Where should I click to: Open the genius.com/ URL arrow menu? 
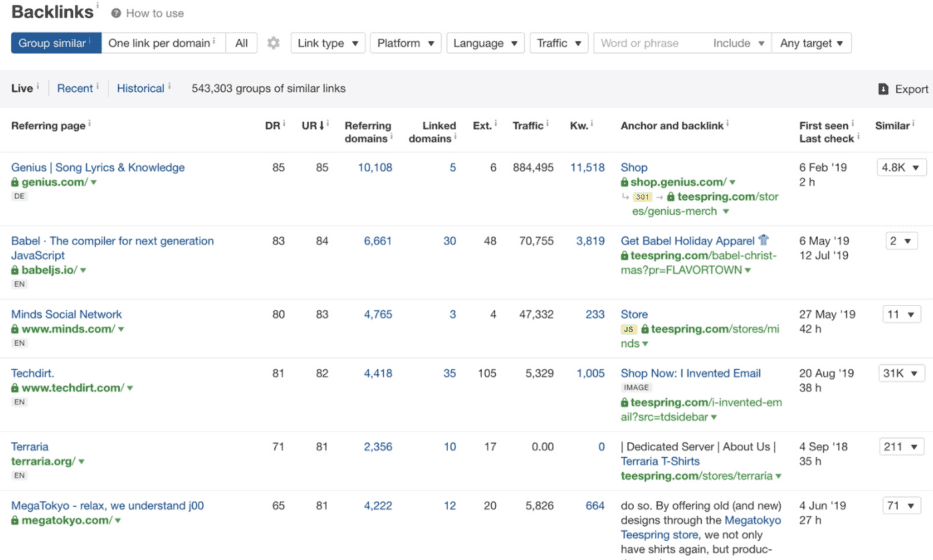[93, 183]
